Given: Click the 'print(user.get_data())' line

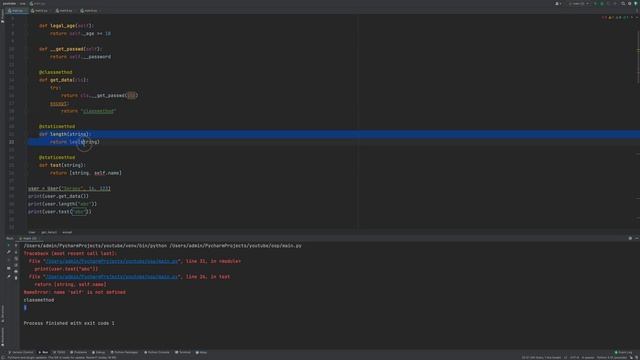Looking at the screenshot, I should point(58,196).
